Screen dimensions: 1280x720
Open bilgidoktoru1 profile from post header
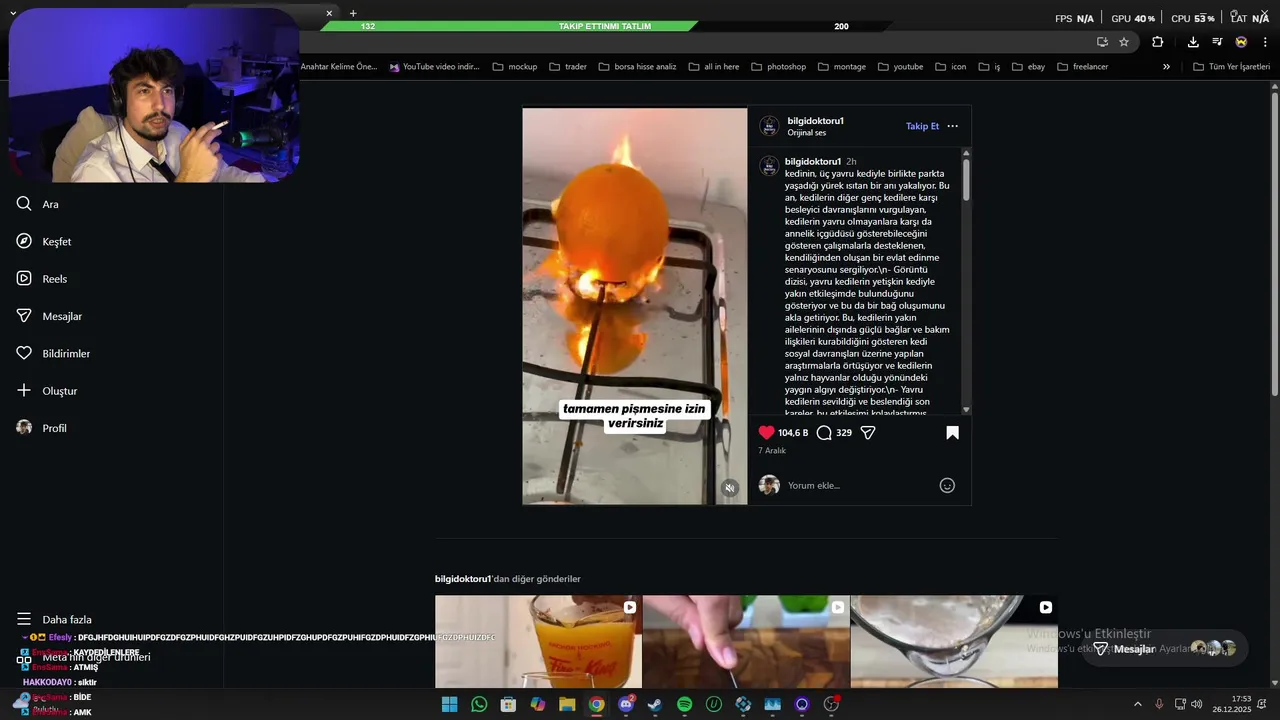click(x=815, y=121)
